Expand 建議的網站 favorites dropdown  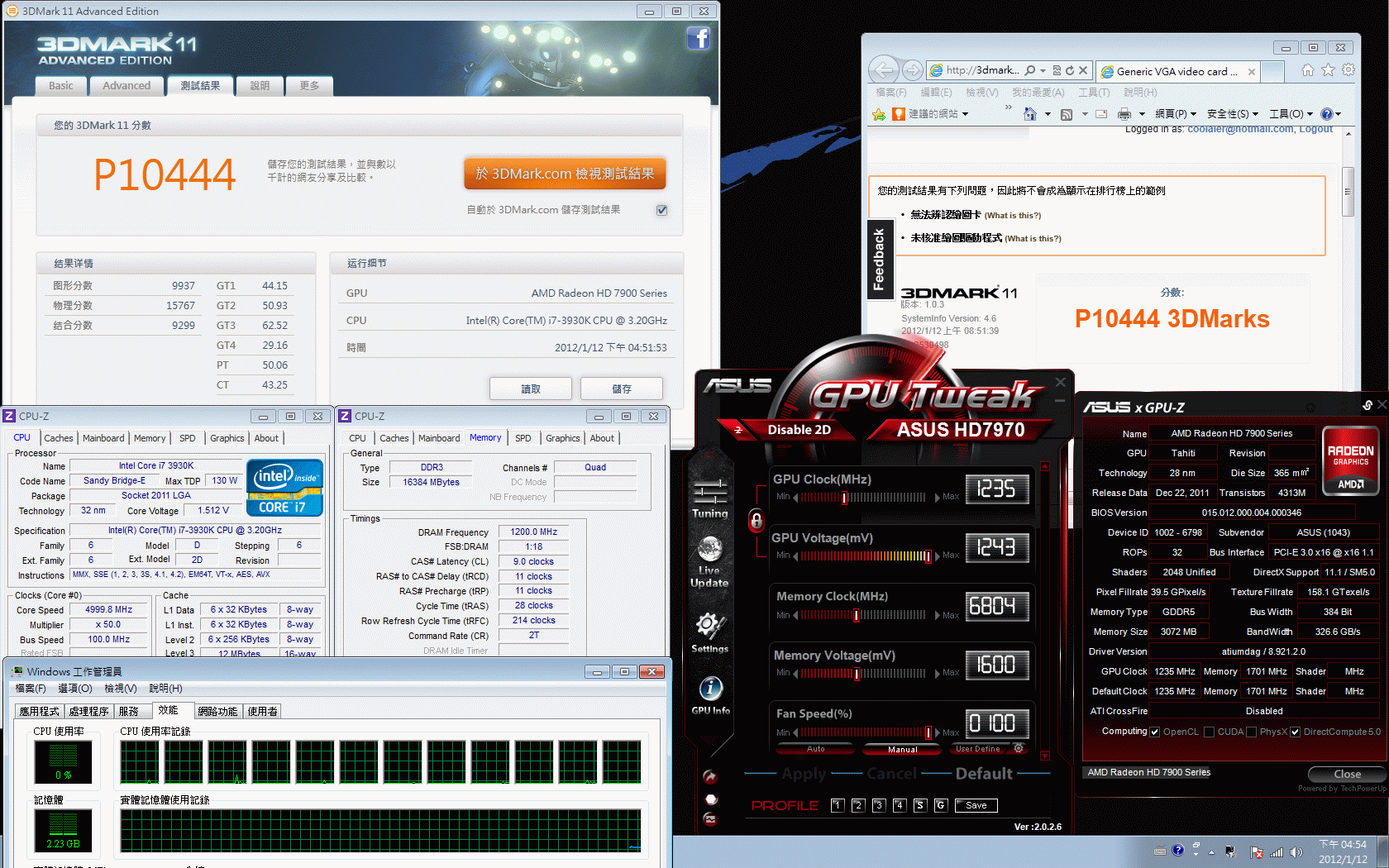(x=965, y=114)
